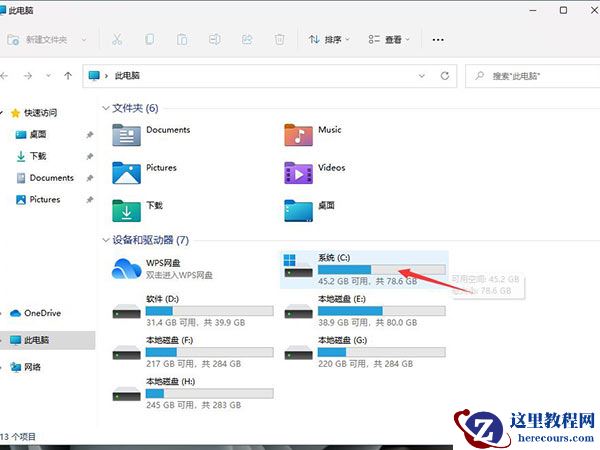Click the up arrow to parent folder
The image size is (600, 450).
click(68, 76)
